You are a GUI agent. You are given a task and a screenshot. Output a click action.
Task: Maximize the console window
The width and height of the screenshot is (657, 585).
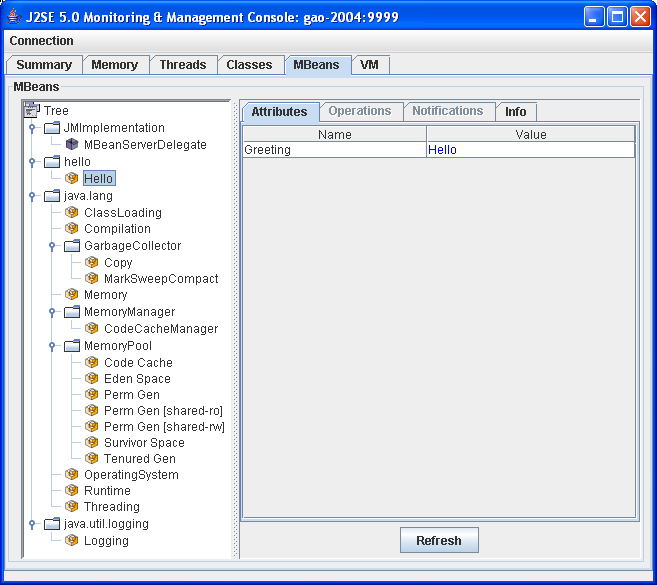tap(617, 17)
